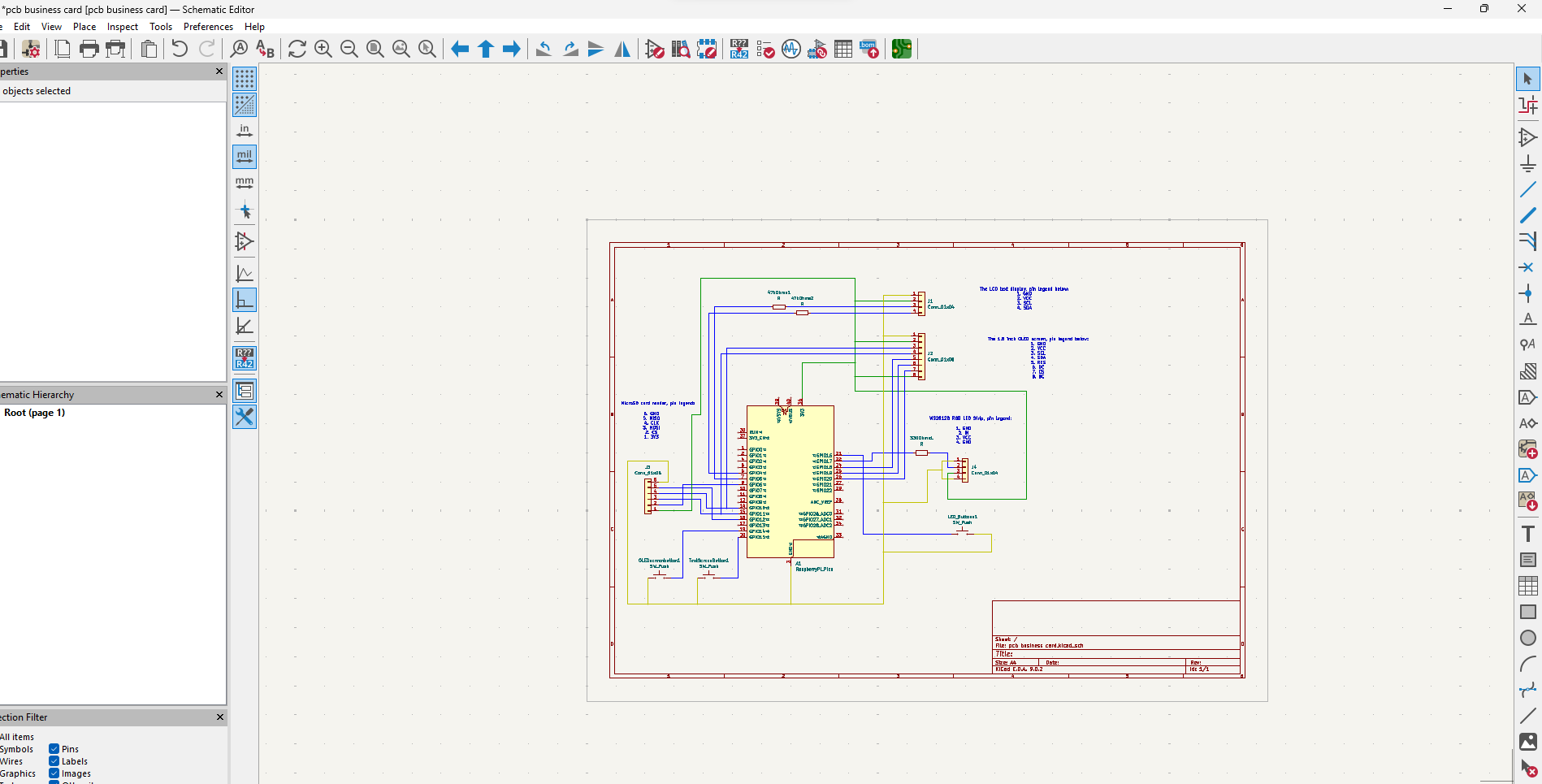Image resolution: width=1542 pixels, height=784 pixels.
Task: Select the Add wire tool
Action: [x=1527, y=189]
